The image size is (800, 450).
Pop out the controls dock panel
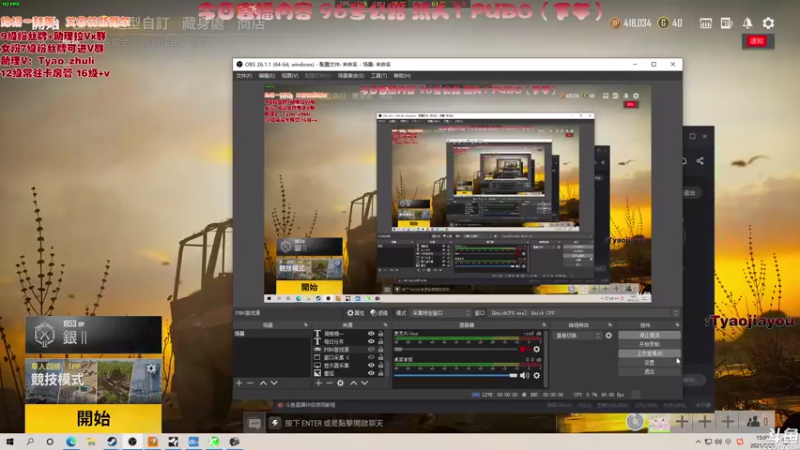click(677, 325)
